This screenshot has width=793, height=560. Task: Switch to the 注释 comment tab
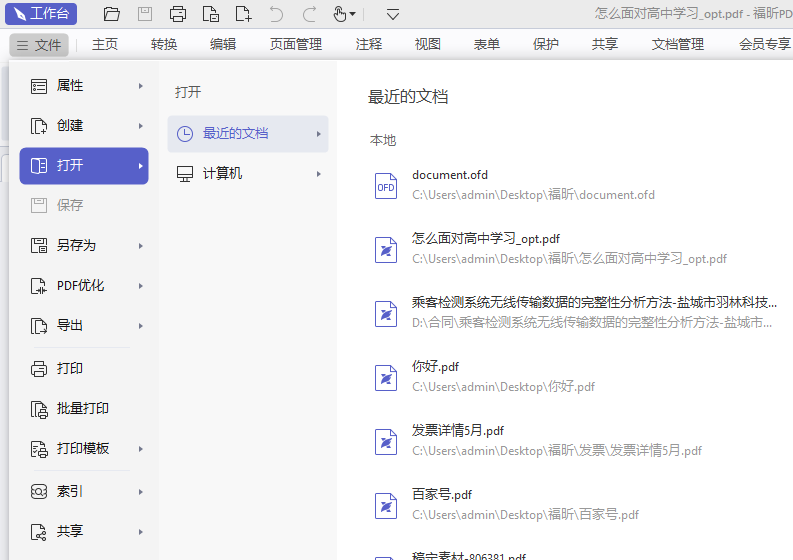point(368,45)
